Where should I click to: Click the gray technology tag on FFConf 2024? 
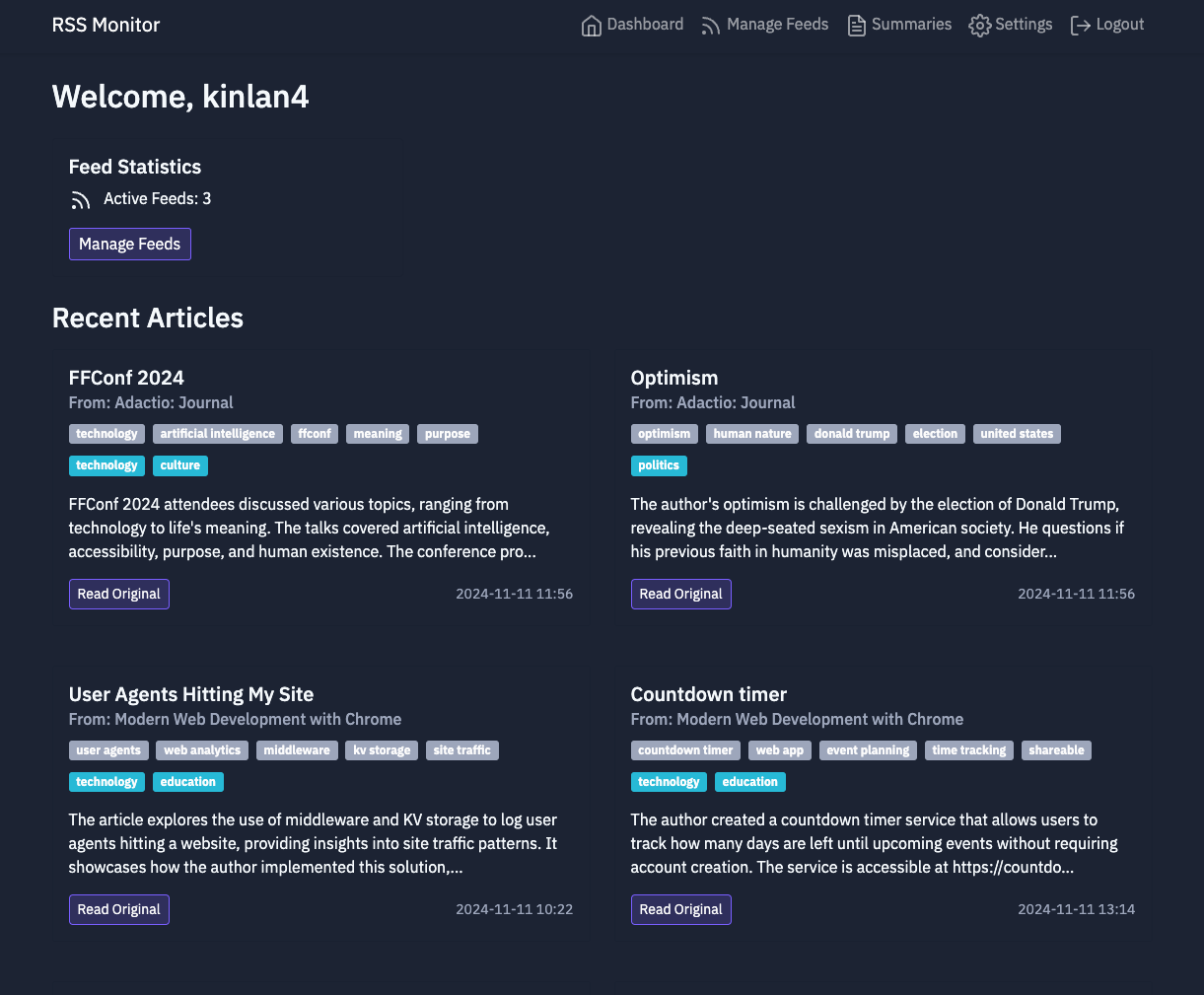point(106,434)
